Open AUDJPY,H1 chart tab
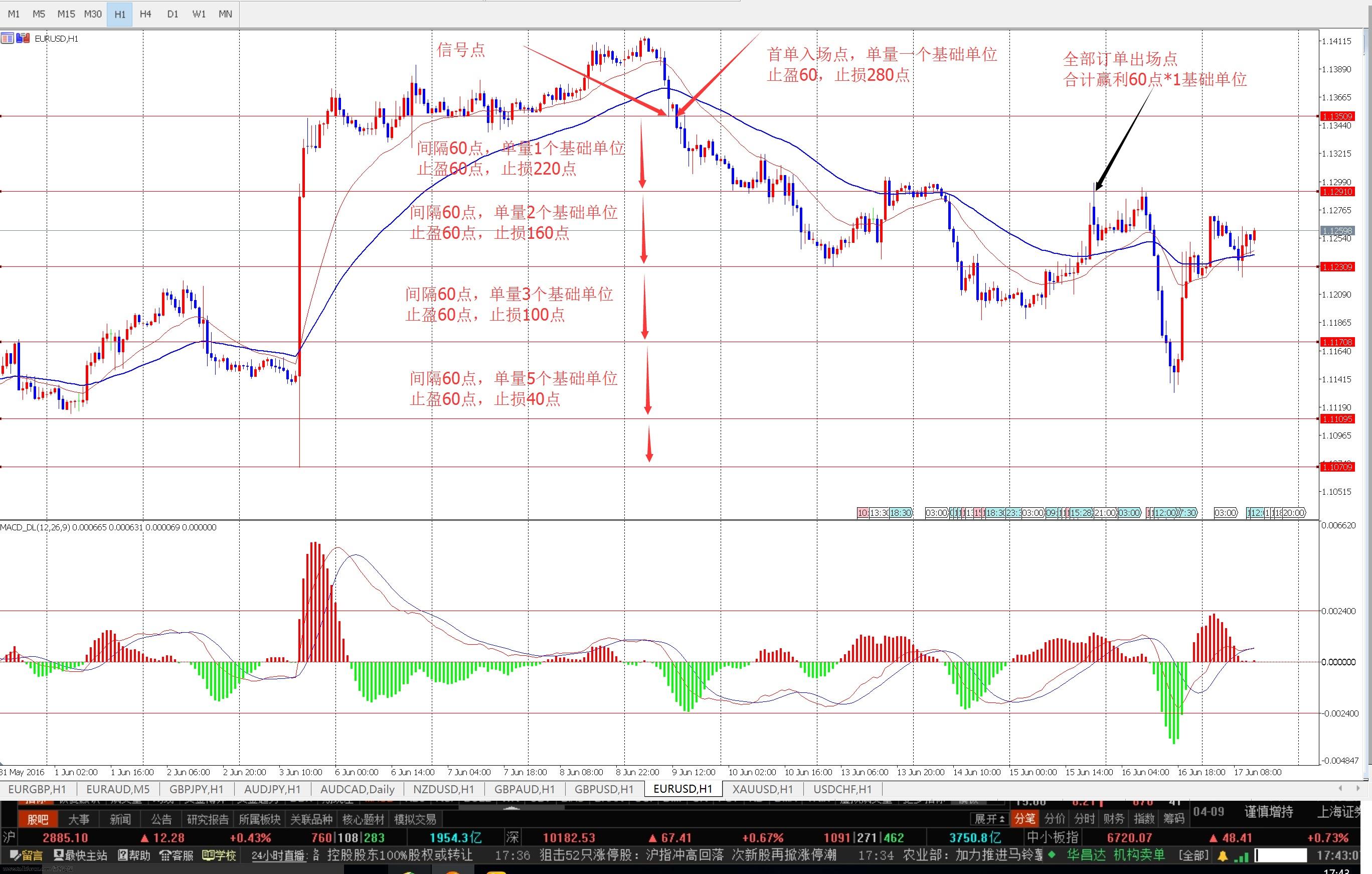Image resolution: width=1372 pixels, height=874 pixels. pyautogui.click(x=272, y=789)
